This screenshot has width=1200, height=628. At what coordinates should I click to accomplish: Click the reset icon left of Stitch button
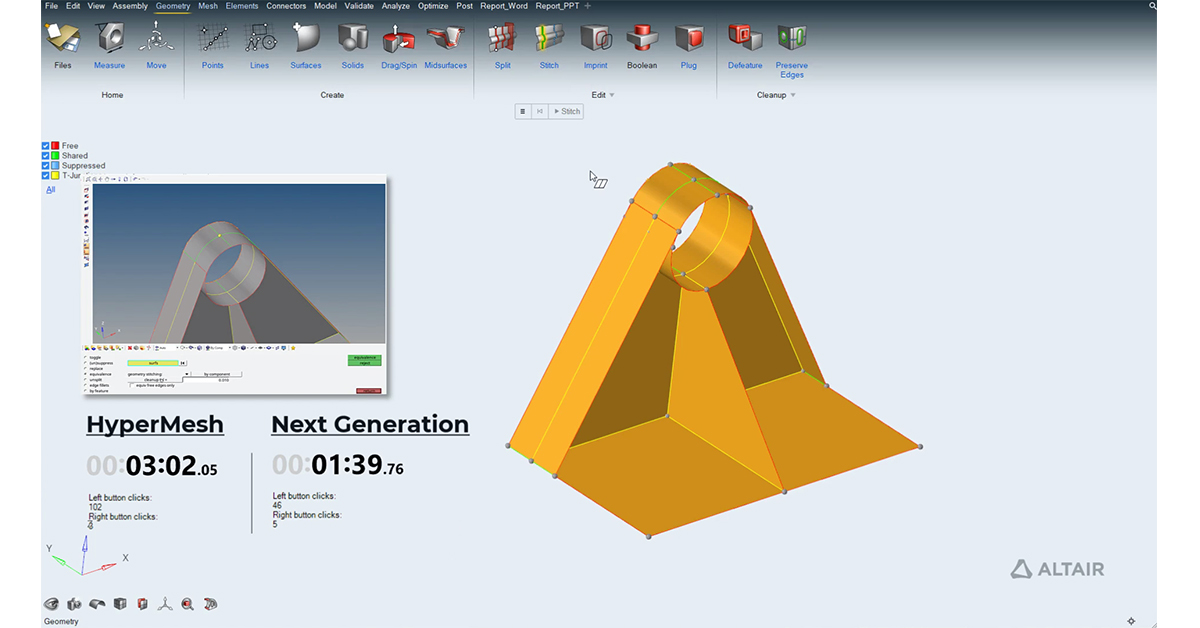point(539,111)
